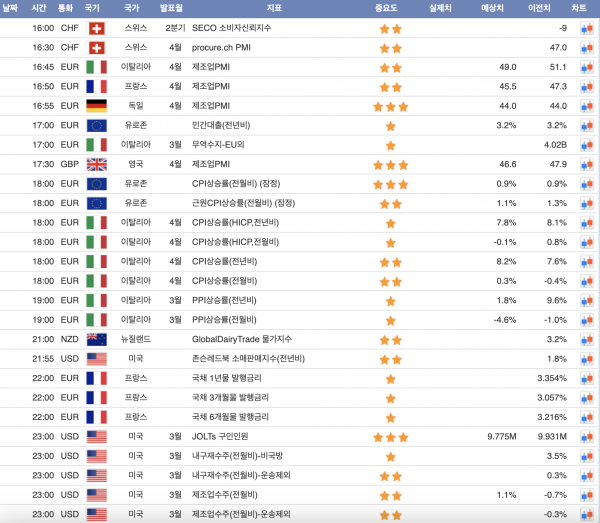This screenshot has width=600, height=523.
Task: Click the 시간 column header
Action: (x=39, y=8)
